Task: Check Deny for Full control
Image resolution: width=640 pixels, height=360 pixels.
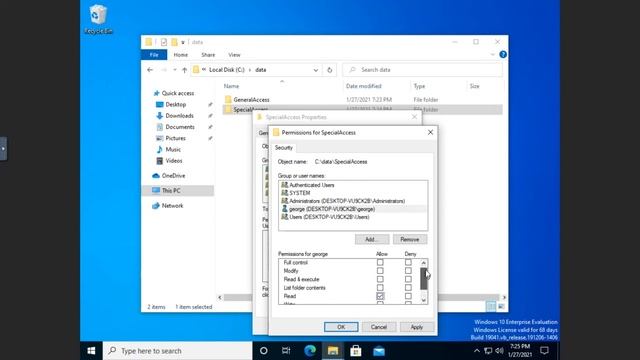Action: tap(408, 262)
